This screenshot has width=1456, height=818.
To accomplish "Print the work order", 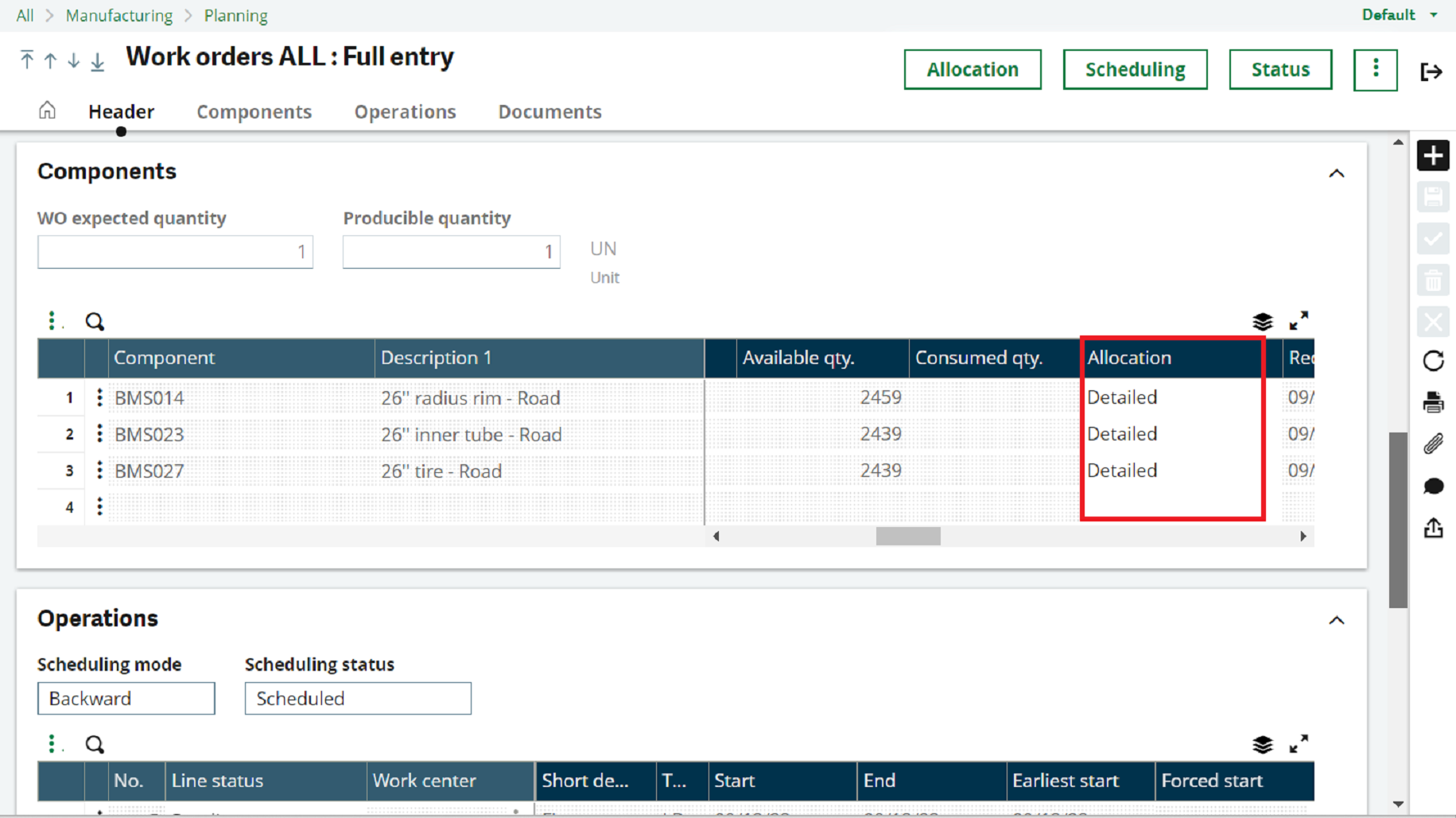I will tap(1434, 403).
